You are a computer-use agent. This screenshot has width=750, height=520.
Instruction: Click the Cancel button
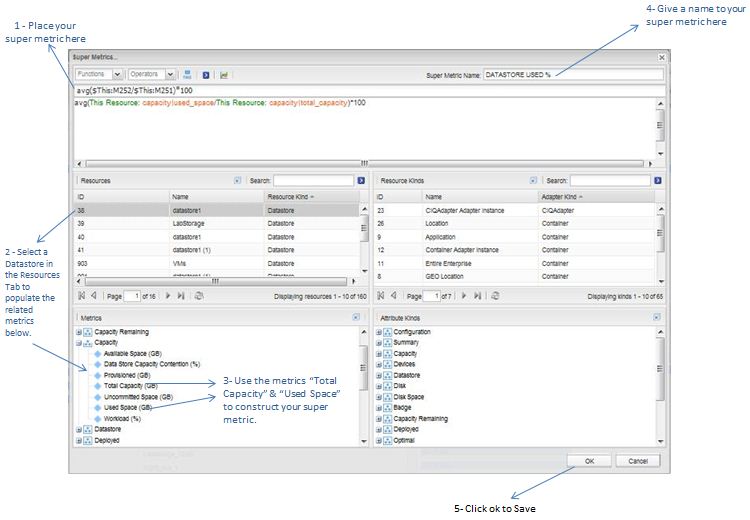click(x=637, y=461)
